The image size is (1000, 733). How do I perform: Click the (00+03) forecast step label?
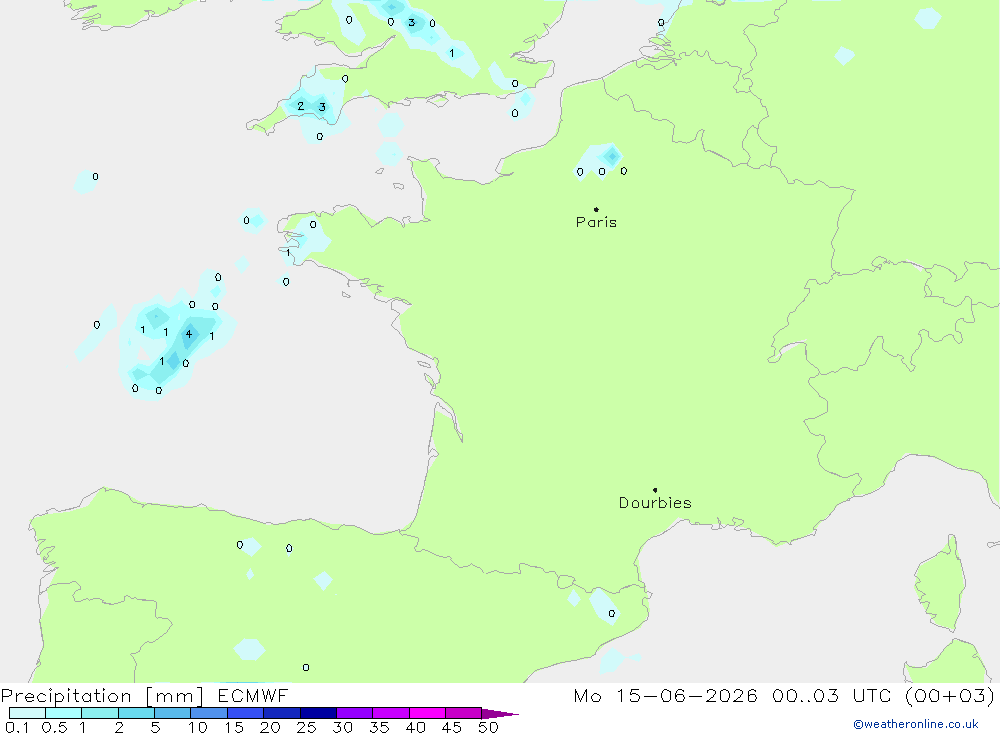pyautogui.click(x=950, y=696)
